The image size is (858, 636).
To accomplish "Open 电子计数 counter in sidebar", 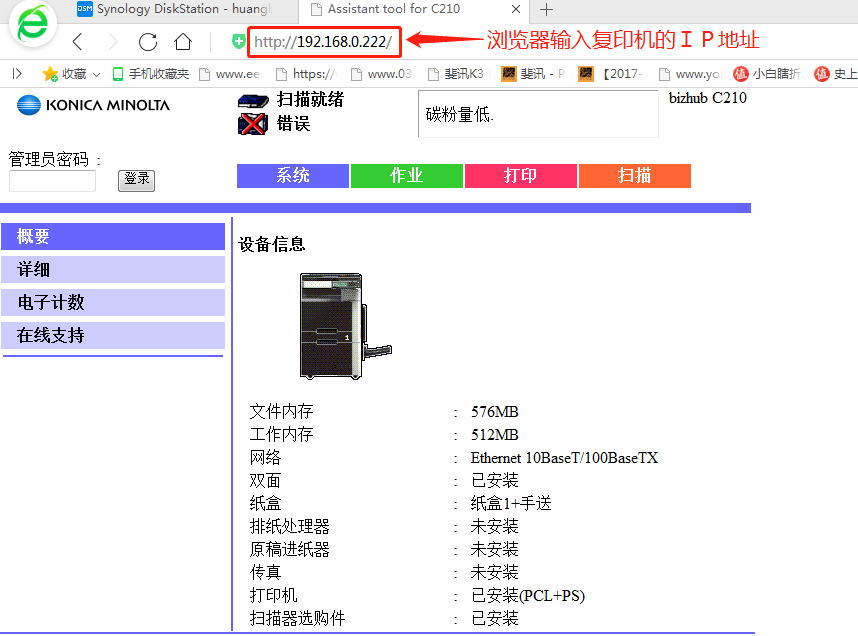I will (x=113, y=303).
